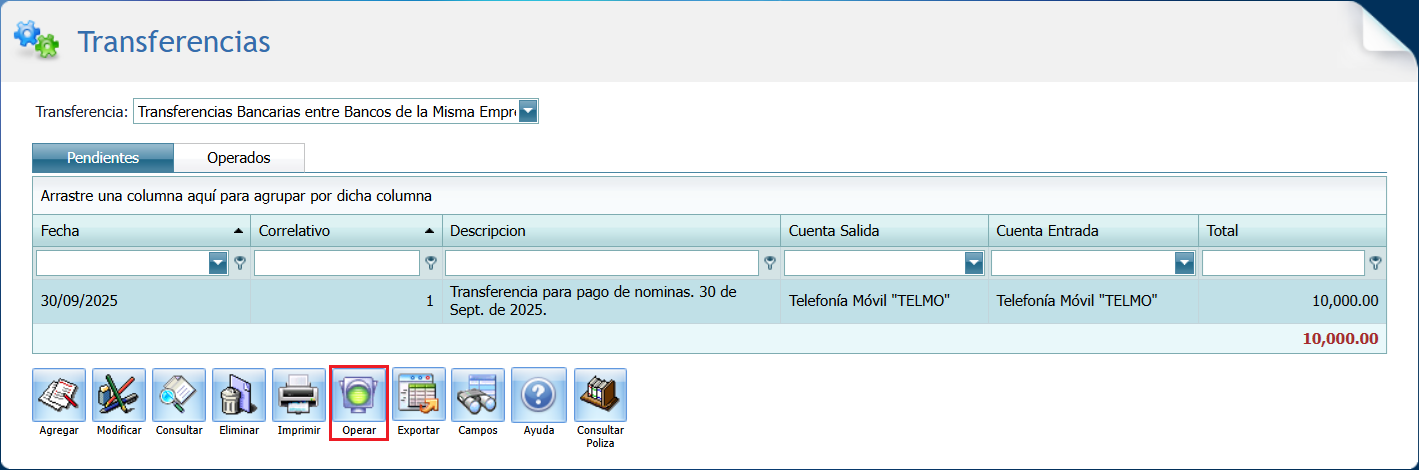Screen dimensions: 1419x470
Task: Click the Ayuda question mark icon
Action: tap(539, 395)
